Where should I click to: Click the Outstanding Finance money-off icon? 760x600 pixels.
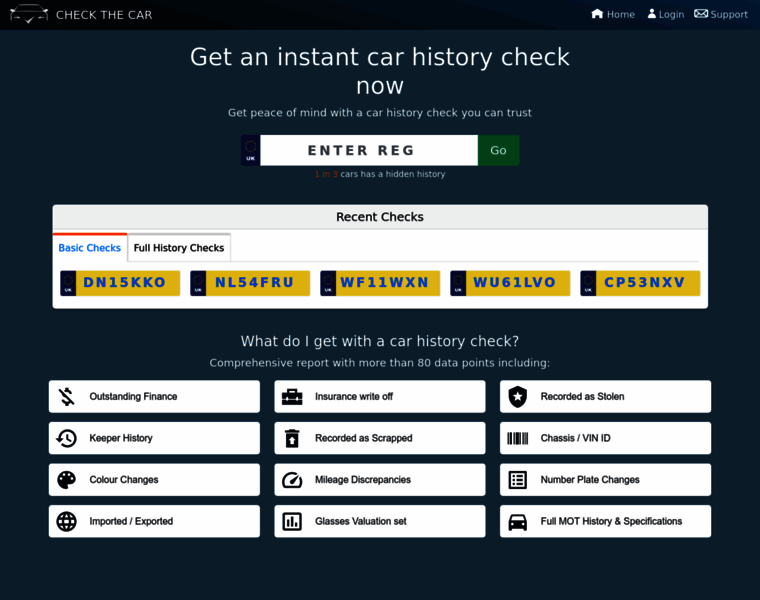click(x=67, y=396)
